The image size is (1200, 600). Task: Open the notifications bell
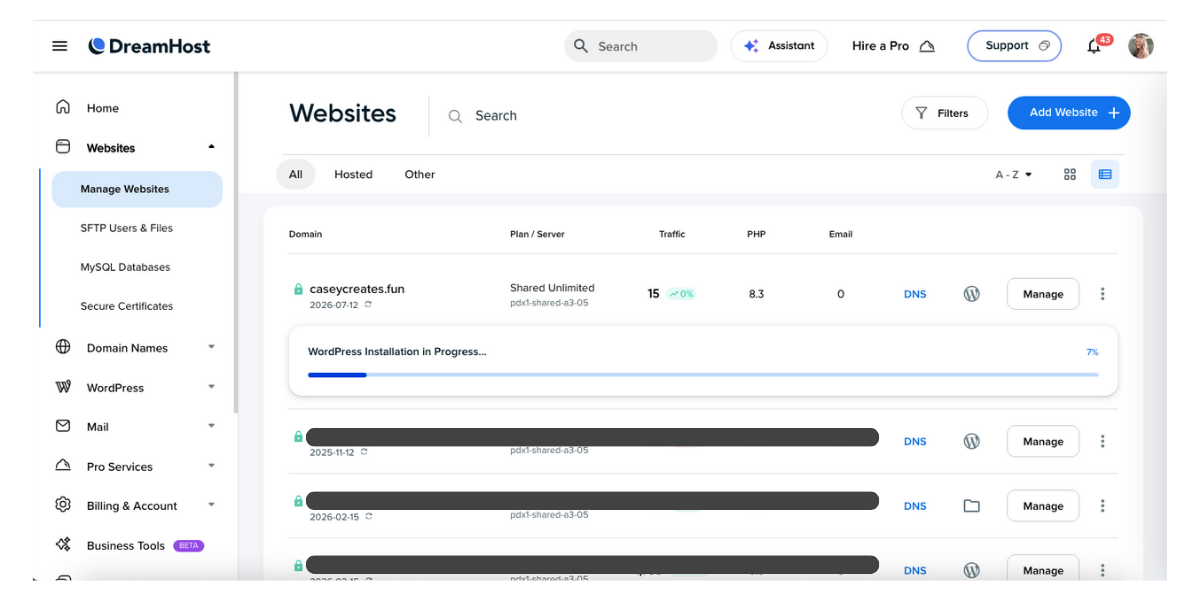click(1094, 46)
